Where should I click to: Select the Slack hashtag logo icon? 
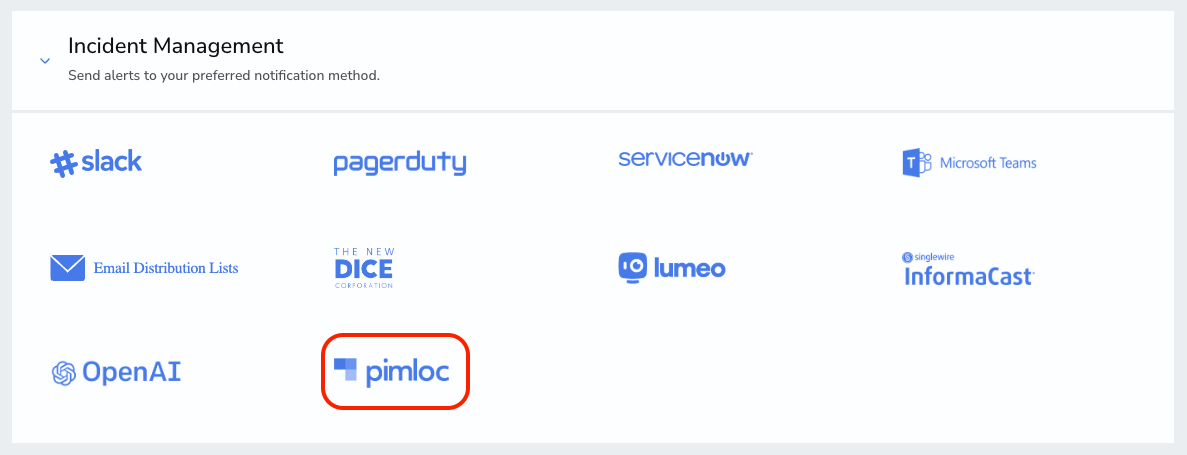pyautogui.click(x=64, y=164)
